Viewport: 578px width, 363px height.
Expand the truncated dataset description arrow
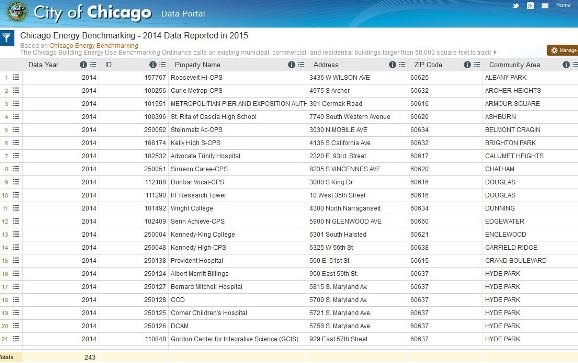point(495,53)
